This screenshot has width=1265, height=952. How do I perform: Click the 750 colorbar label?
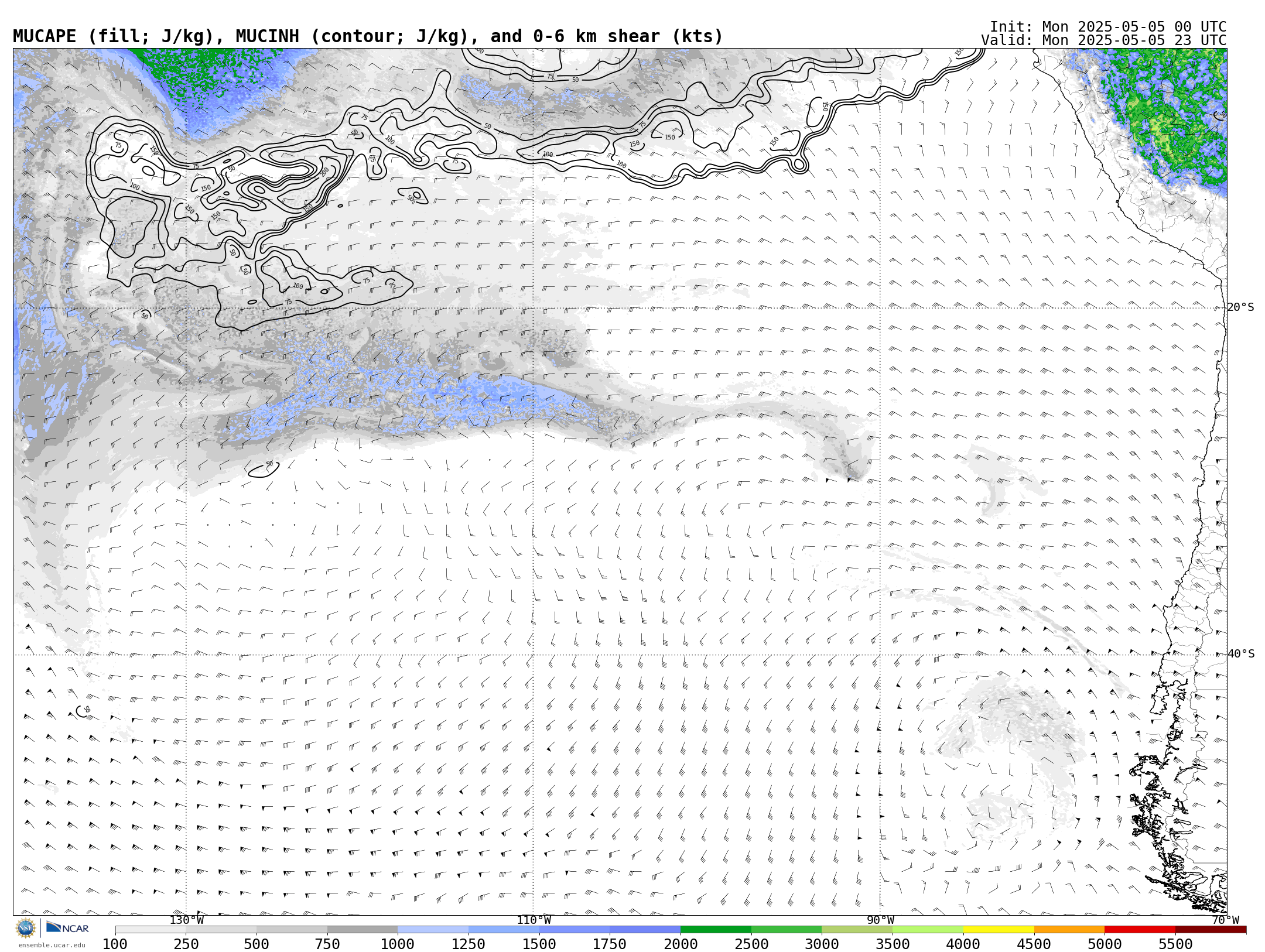327,944
